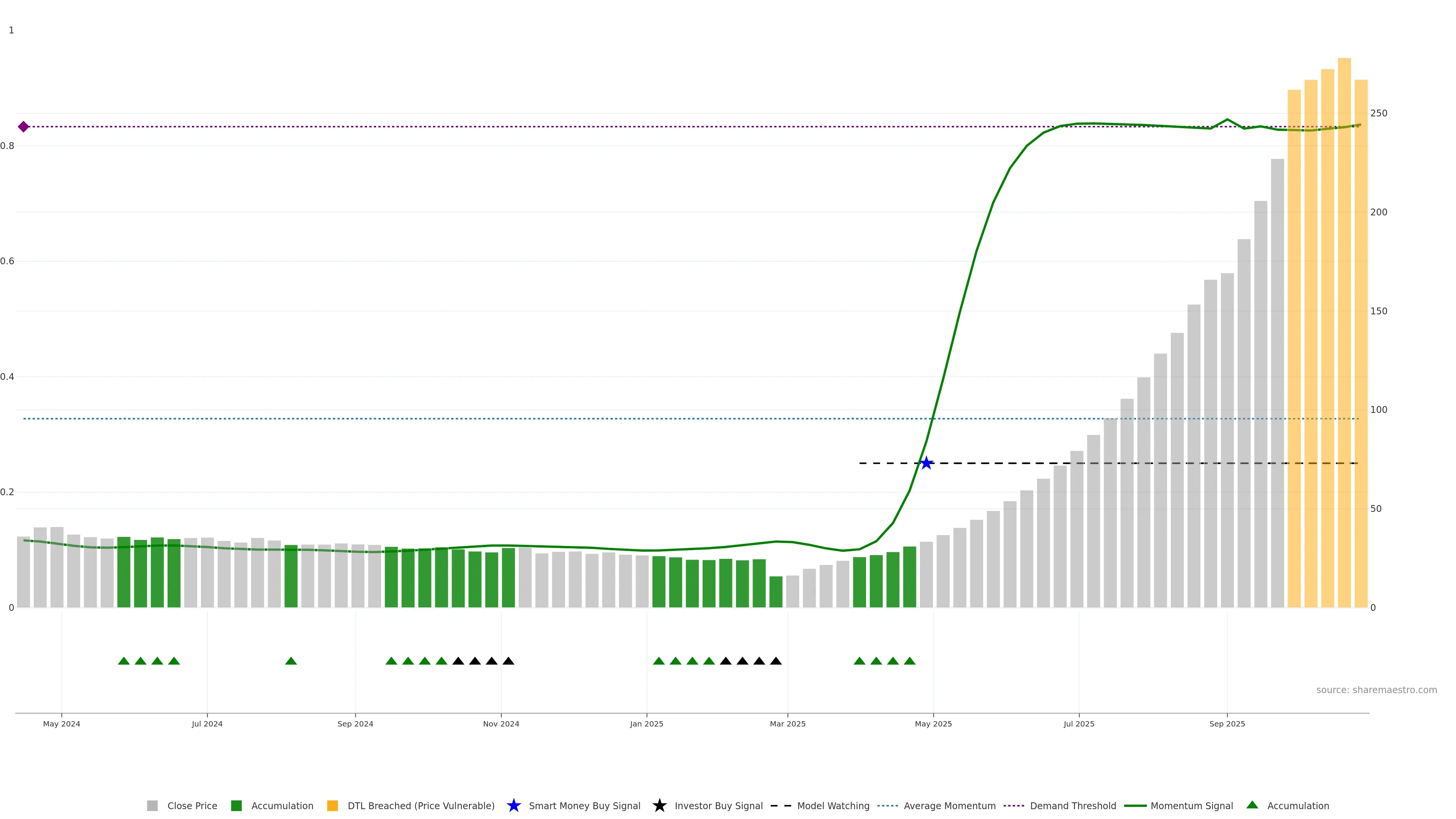1456x819 pixels.
Task: Click the blue Smart Money Buy Signal star on chart
Action: point(926,463)
